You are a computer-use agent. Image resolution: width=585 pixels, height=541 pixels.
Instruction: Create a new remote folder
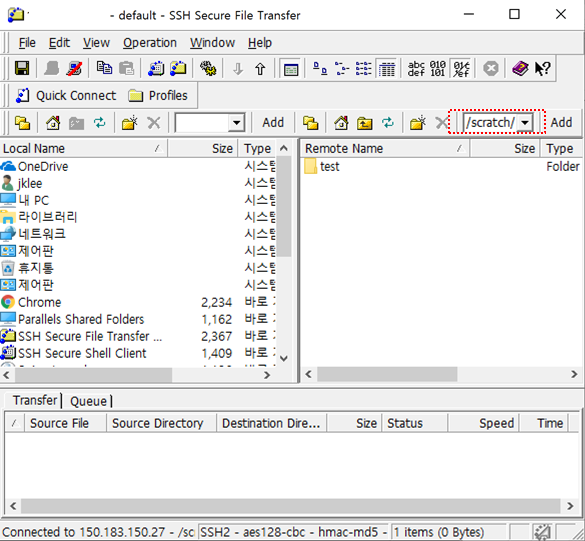click(417, 123)
